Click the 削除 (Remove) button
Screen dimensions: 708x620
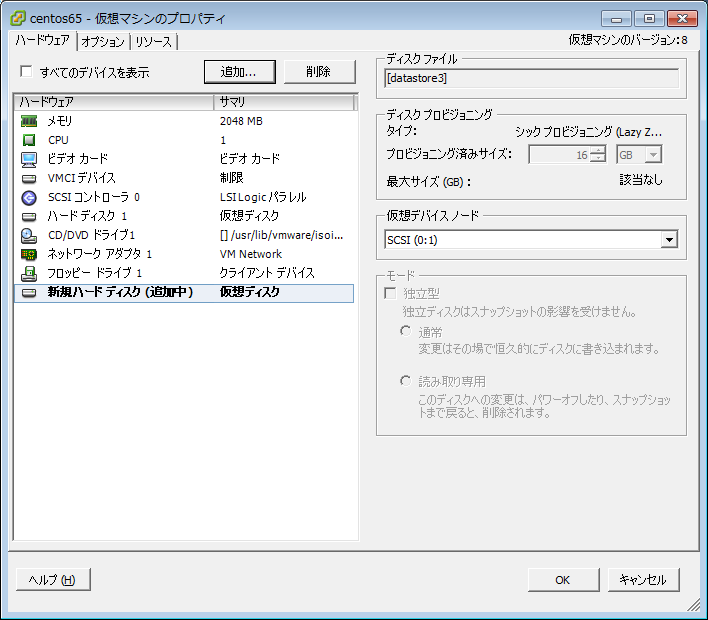[319, 72]
